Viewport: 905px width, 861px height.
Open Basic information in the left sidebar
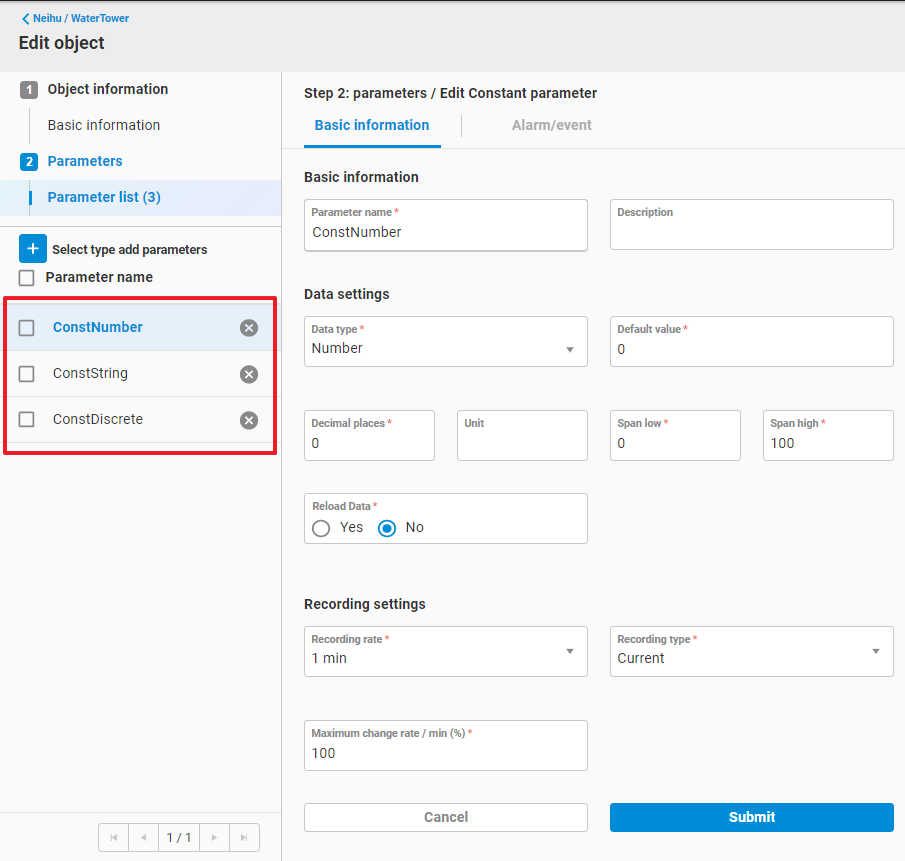(104, 125)
